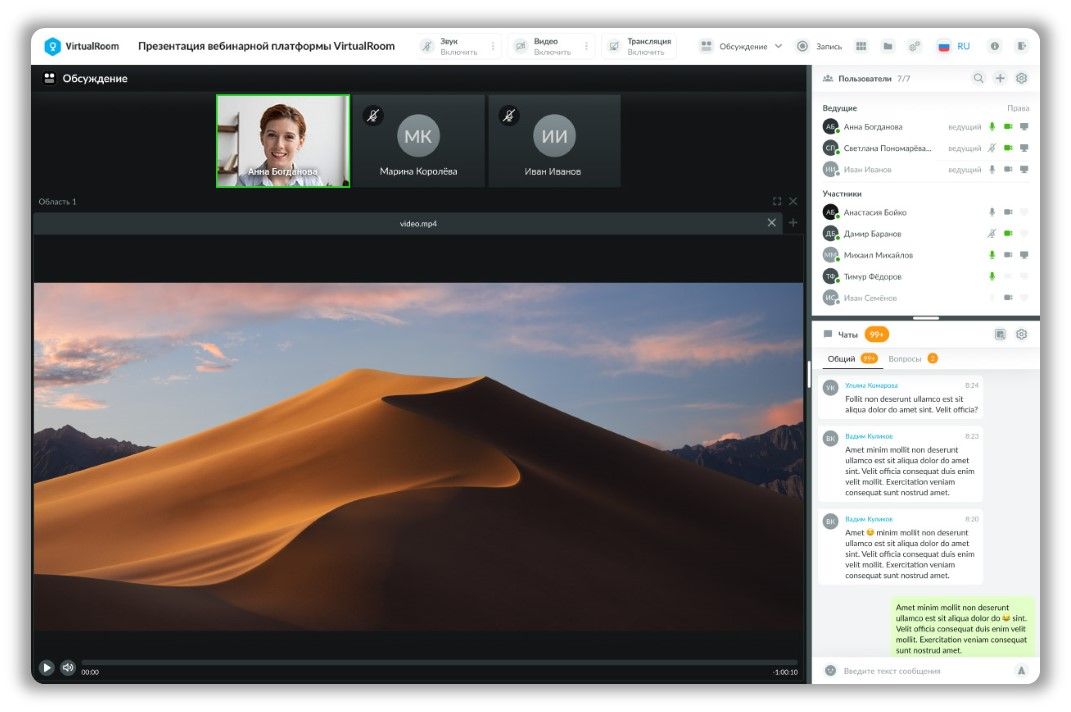Open emoji picker in the message box
Screen dimensions: 1071x712
tap(830, 670)
